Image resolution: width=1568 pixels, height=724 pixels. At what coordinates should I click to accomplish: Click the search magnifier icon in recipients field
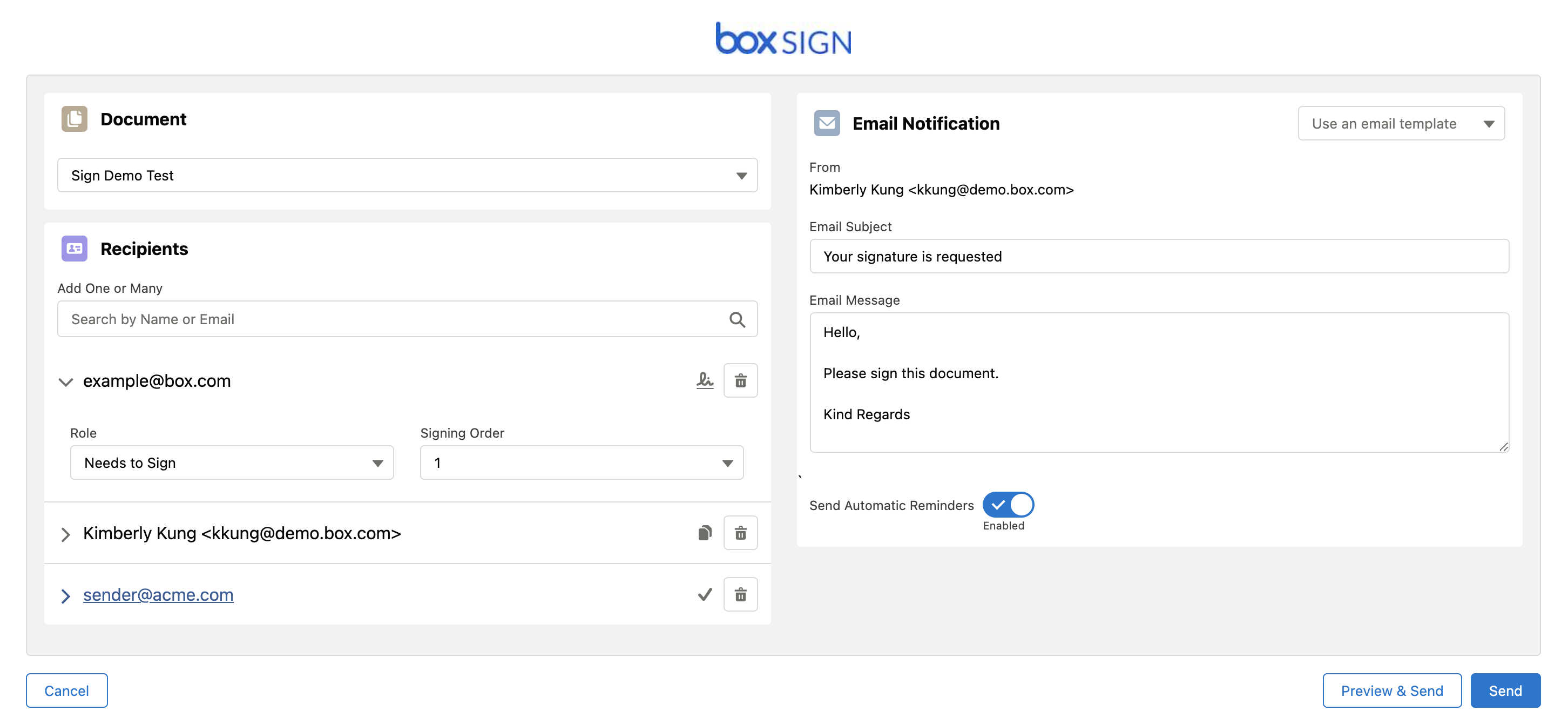click(737, 319)
